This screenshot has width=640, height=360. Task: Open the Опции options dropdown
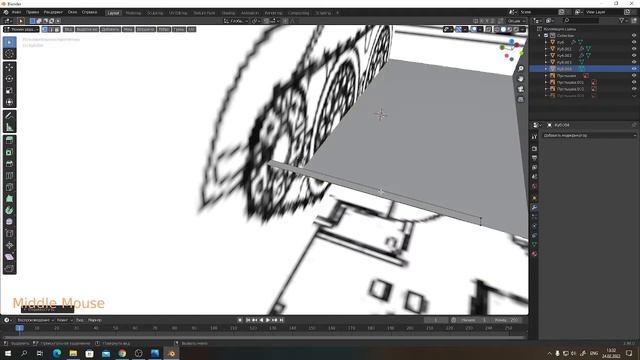pyautogui.click(x=516, y=20)
